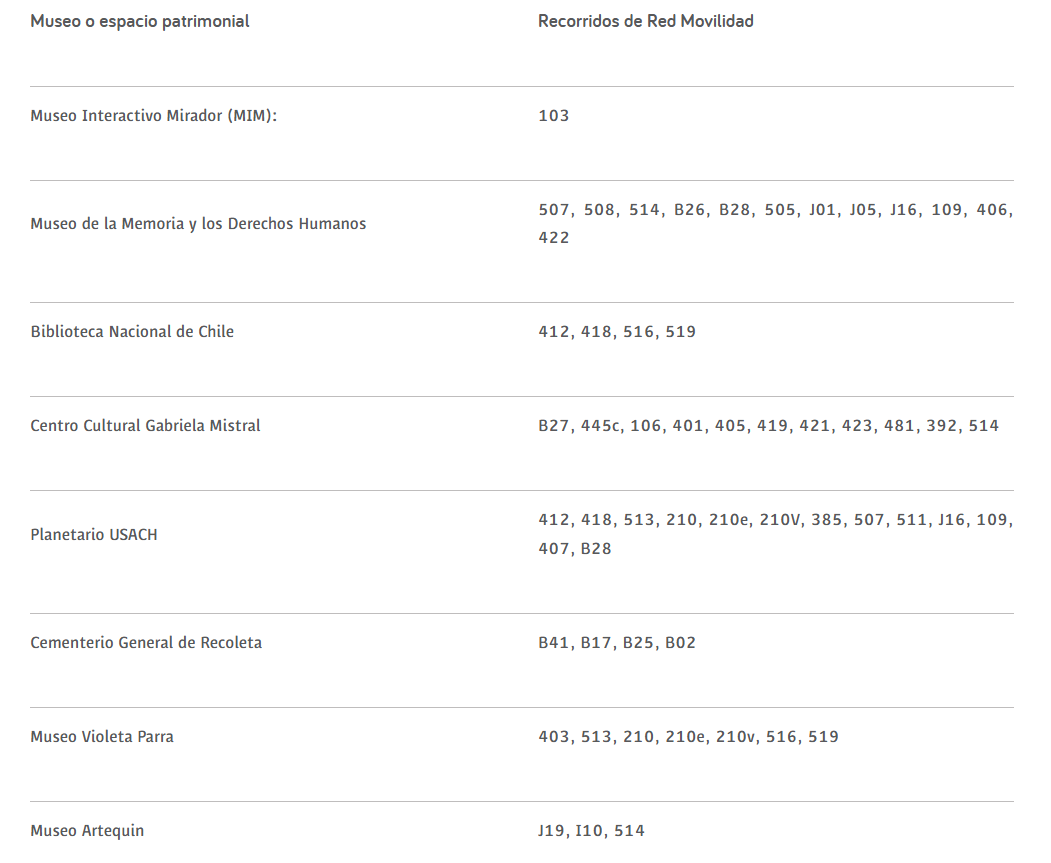
Task: Select Museo de la Memoria y los Derechos Humanos
Action: (198, 224)
